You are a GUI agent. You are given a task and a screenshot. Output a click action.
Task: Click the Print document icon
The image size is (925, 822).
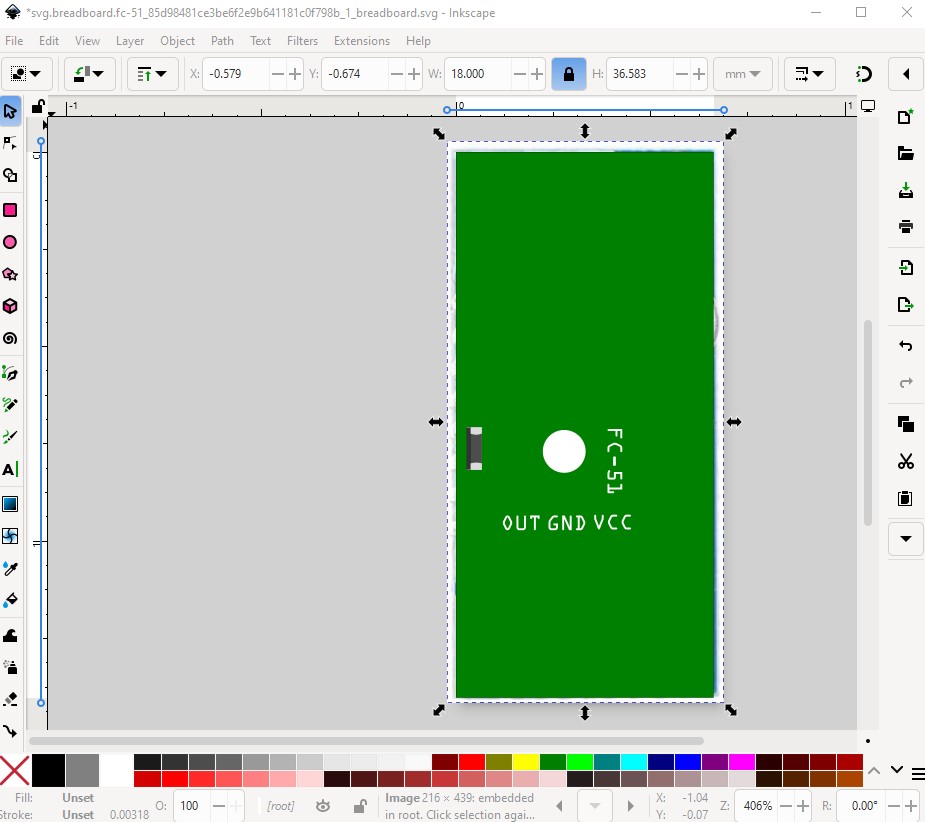[x=905, y=227]
